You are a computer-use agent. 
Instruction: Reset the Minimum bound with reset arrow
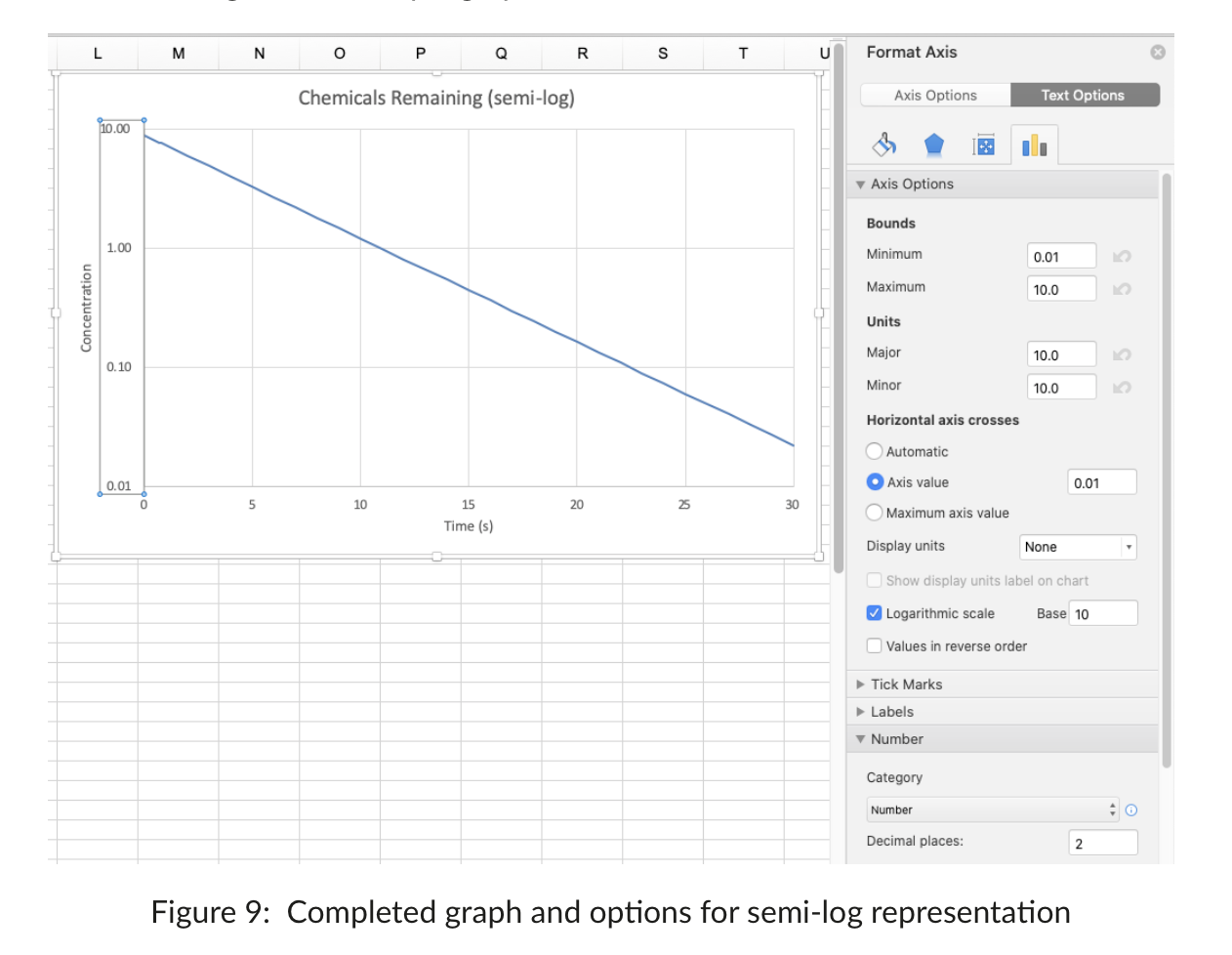pos(1122,257)
